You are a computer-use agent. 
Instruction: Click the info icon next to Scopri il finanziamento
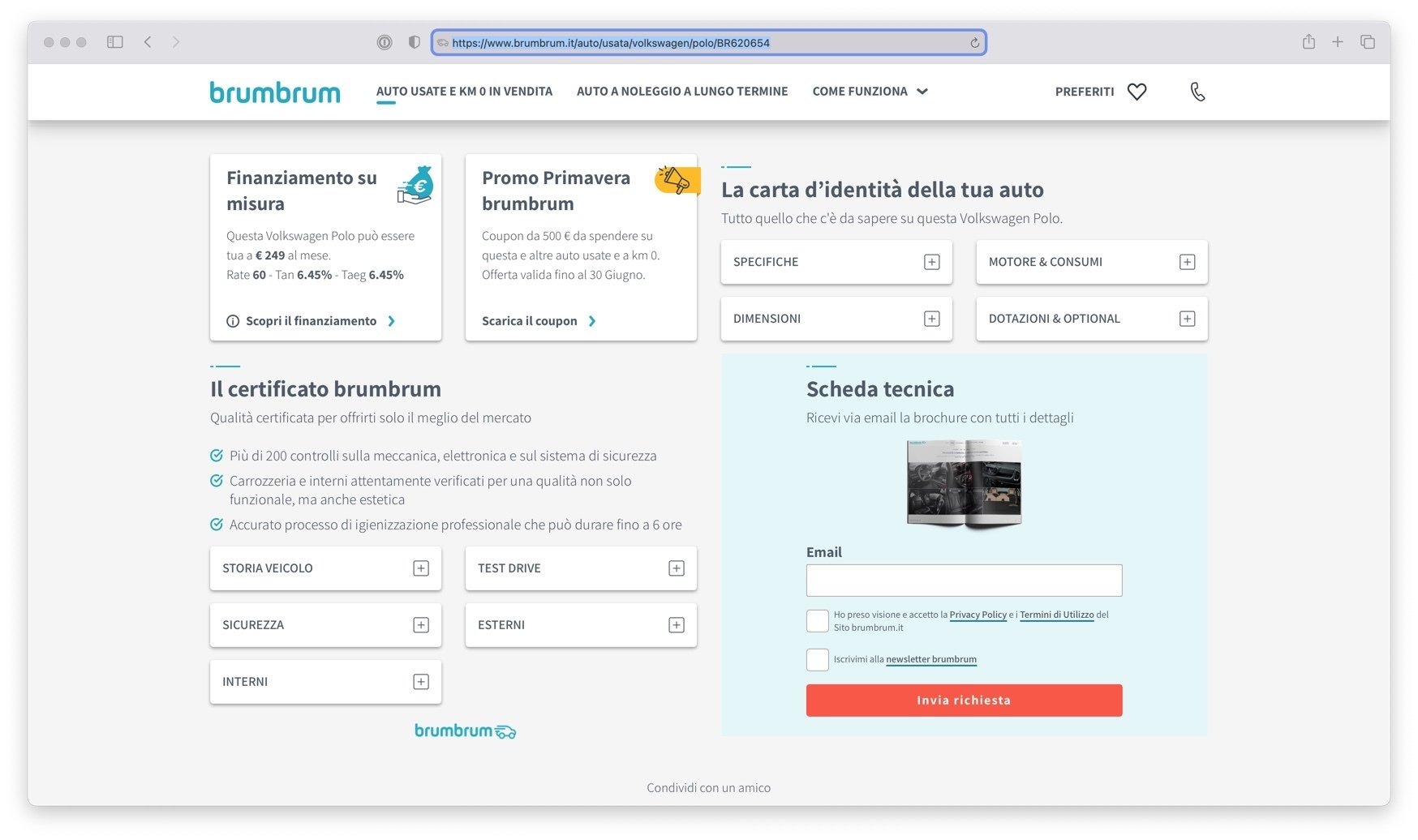coord(233,321)
